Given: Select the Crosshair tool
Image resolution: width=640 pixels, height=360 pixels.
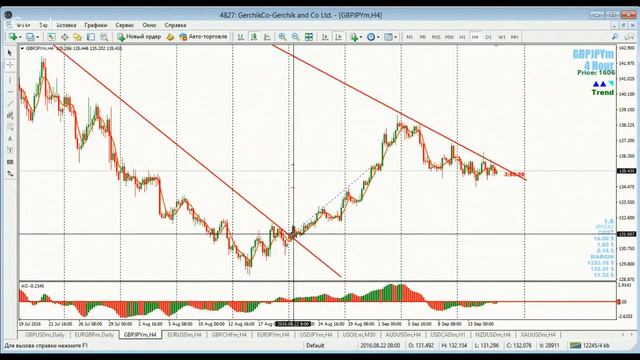Looking at the screenshot, I should pyautogui.click(x=10, y=64).
